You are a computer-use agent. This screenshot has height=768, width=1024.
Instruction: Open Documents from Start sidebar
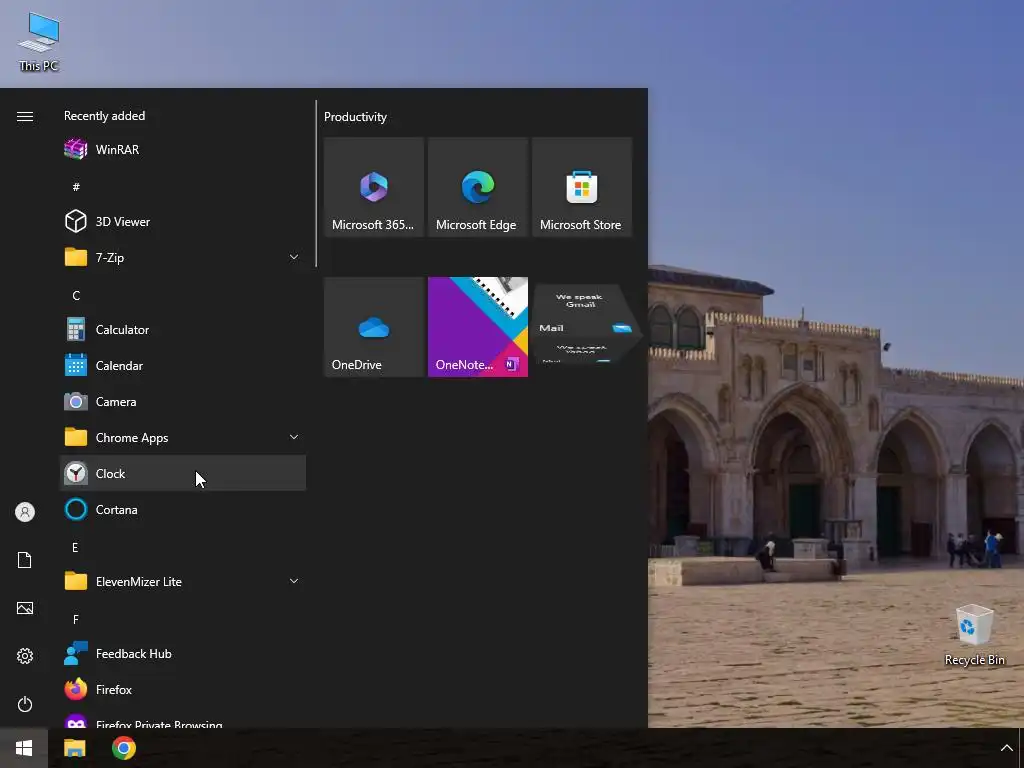pos(25,560)
